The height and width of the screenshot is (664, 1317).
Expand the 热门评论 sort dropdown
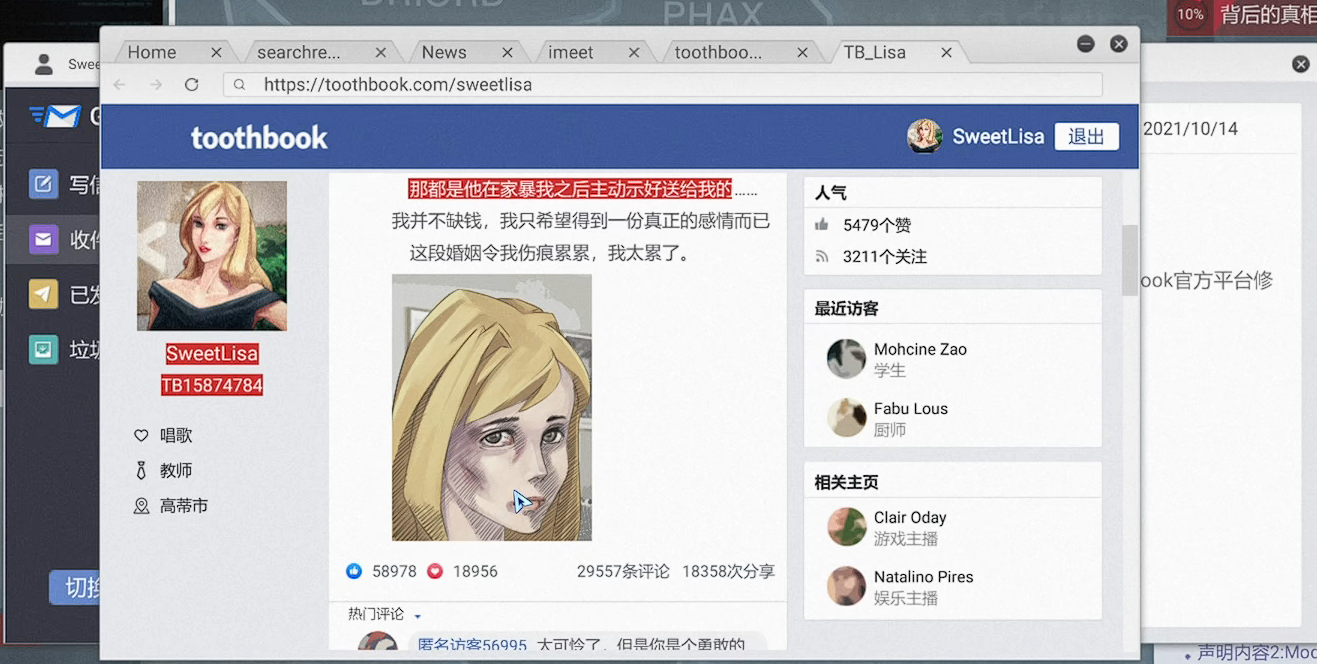pyautogui.click(x=418, y=616)
